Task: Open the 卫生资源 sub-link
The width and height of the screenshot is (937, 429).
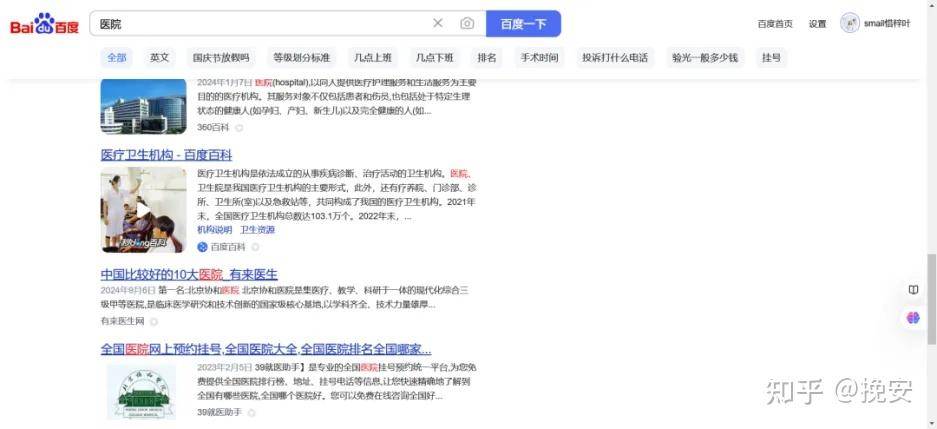Action: (258, 230)
